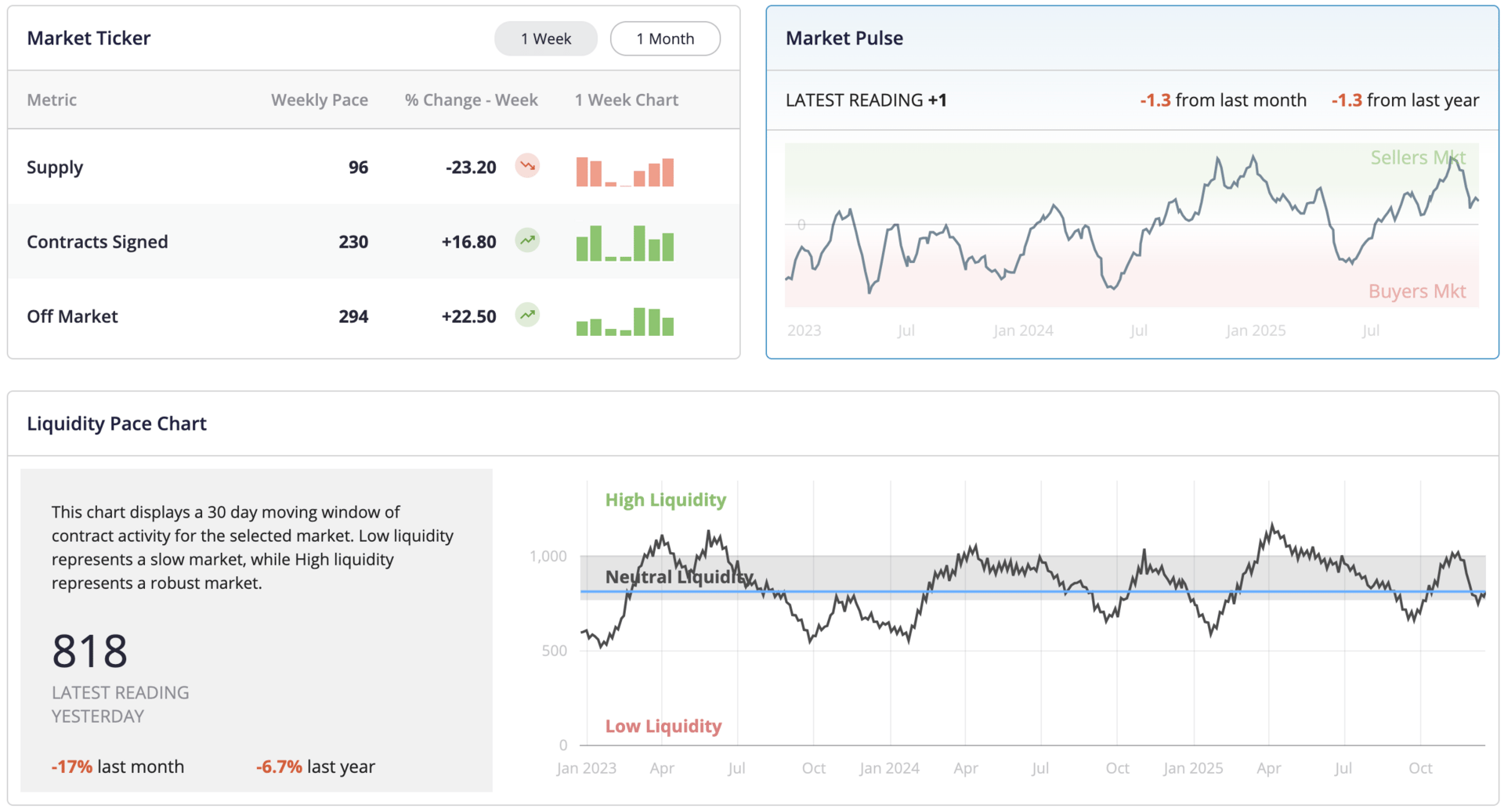Click the % Change - Week column header
Viewport: 1504px width, 812px height.
tap(471, 100)
